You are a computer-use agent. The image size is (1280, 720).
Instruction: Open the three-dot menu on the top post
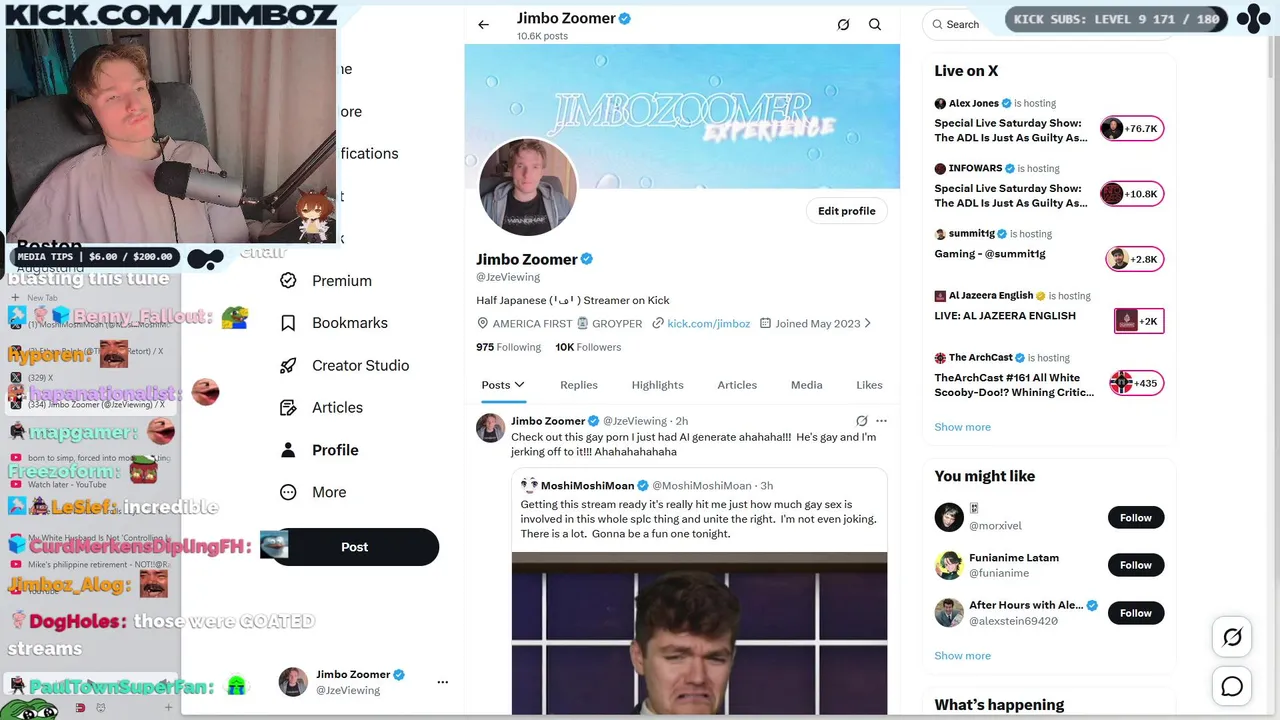(x=881, y=421)
